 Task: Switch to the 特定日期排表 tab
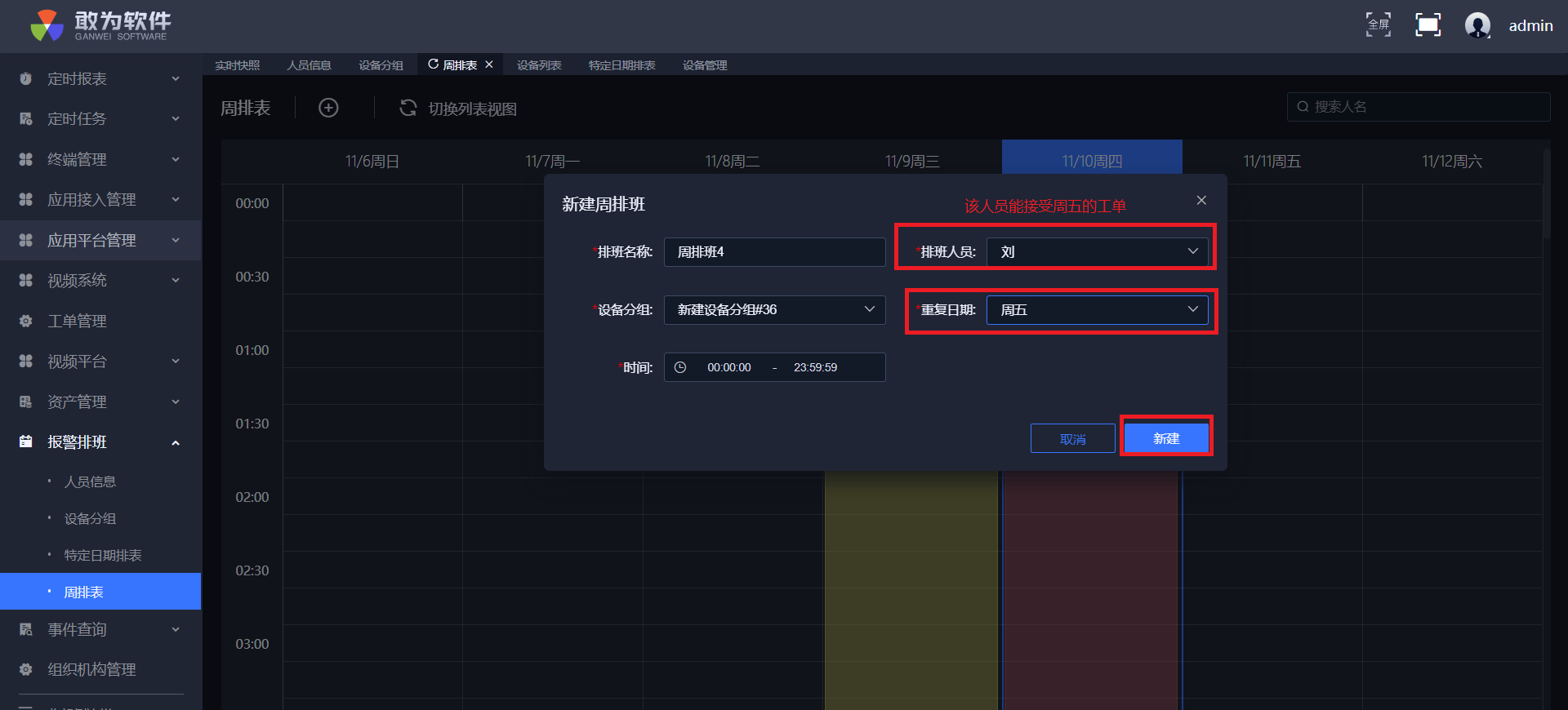tap(622, 65)
